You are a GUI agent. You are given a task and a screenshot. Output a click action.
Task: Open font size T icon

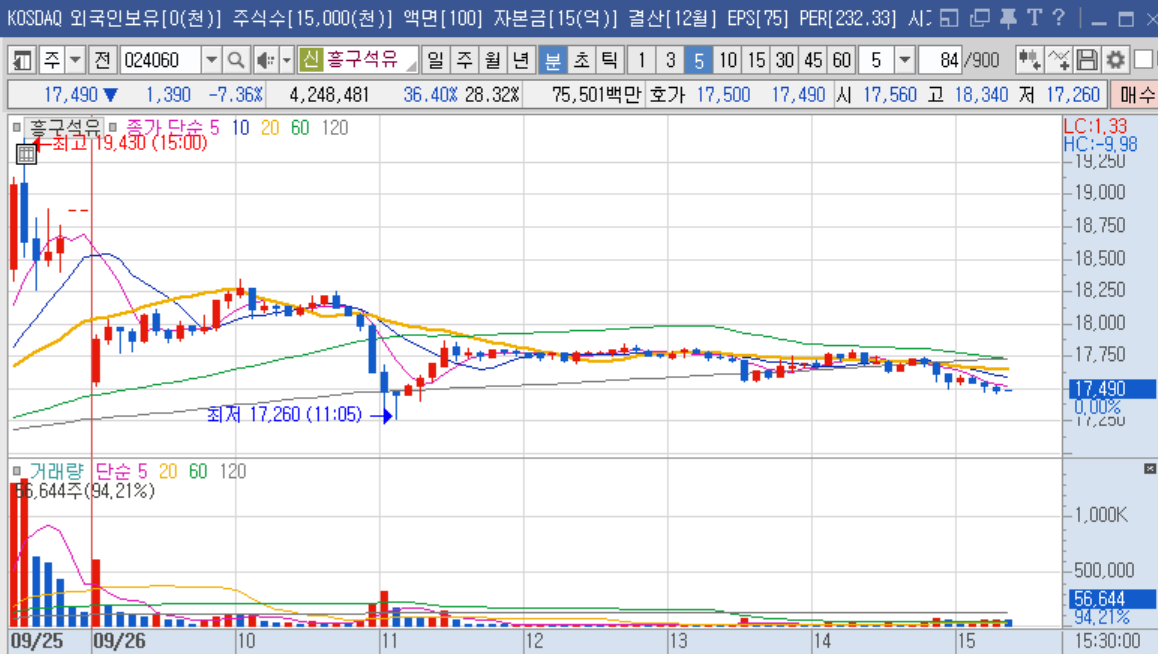pos(1034,18)
